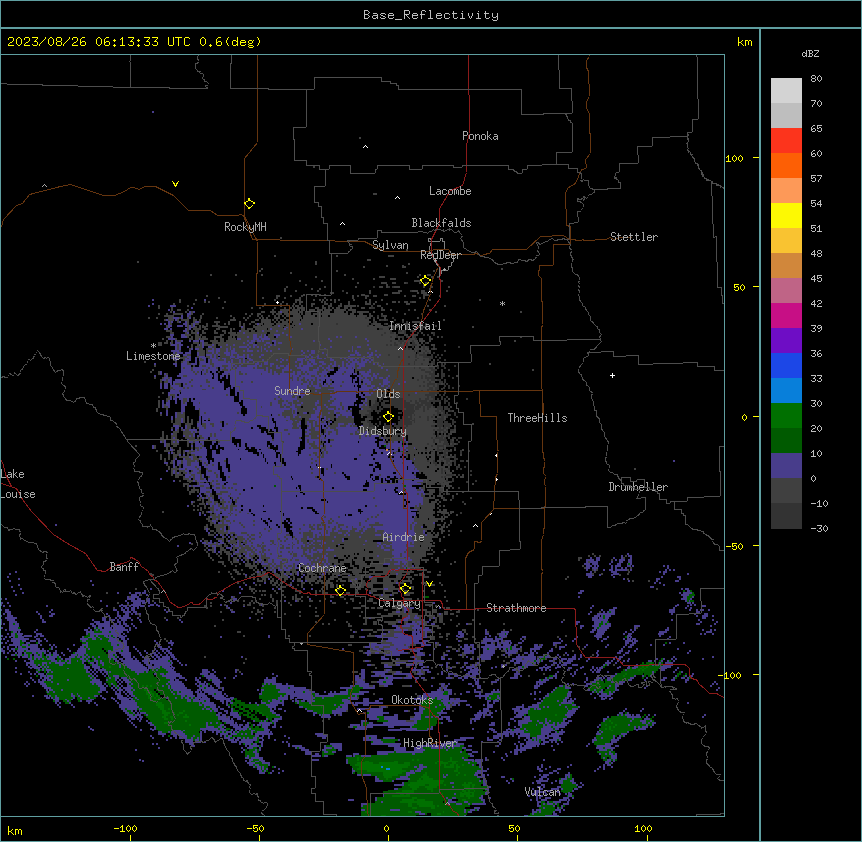This screenshot has height=842, width=862.
Task: Click the Sylvan label on map
Action: (390, 245)
